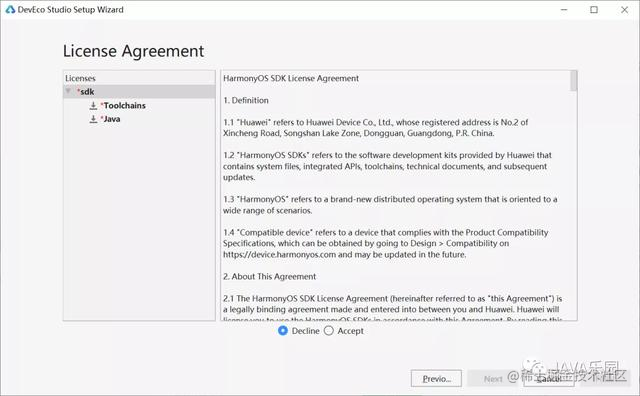Choose the Decline radio button
This screenshot has width=640, height=396.
click(282, 331)
